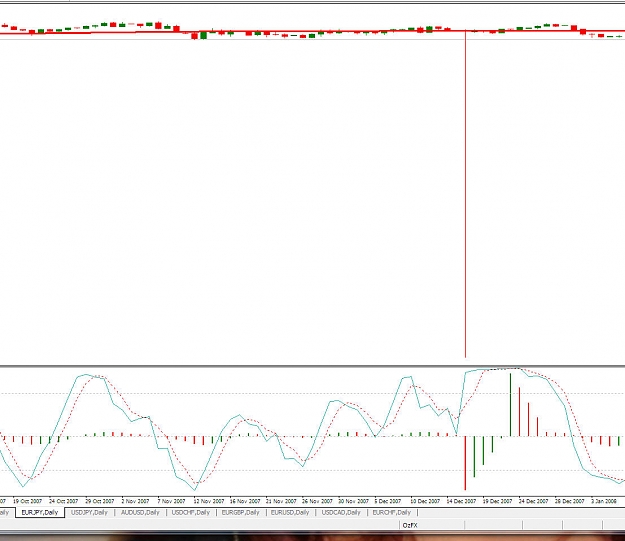
Task: Click the 29 Oct 2007 date label
Action: [x=100, y=501]
